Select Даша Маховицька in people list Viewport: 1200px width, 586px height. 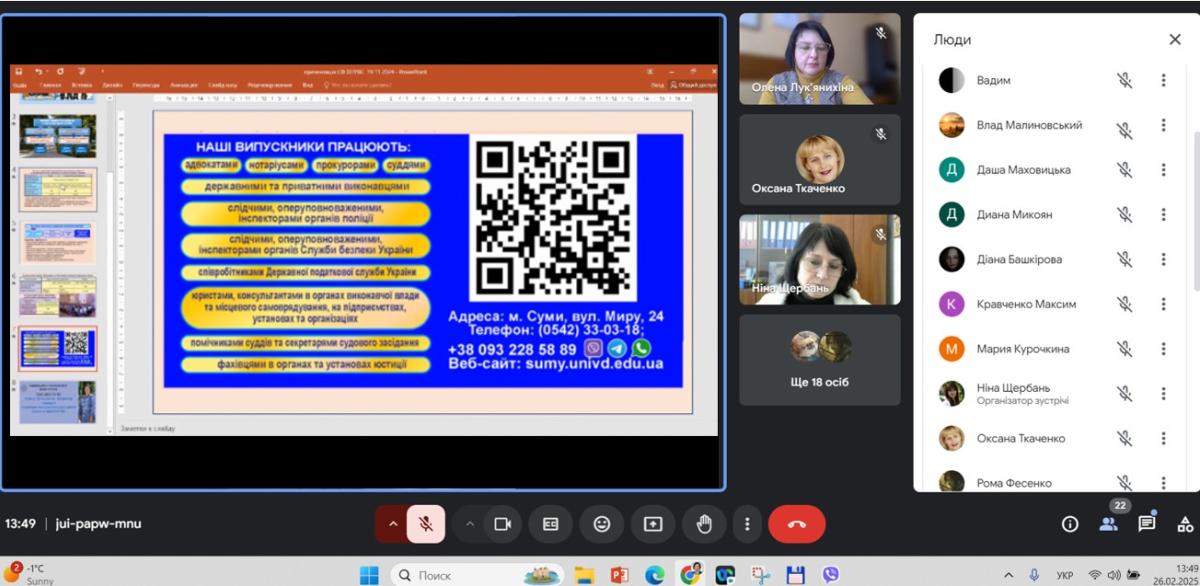pos(1023,170)
